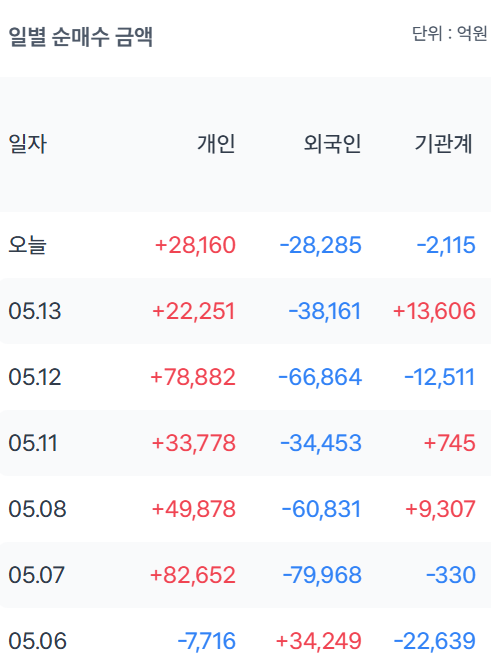491x662 pixels.
Task: Click the +82,652 individual value
Action: 193,575
